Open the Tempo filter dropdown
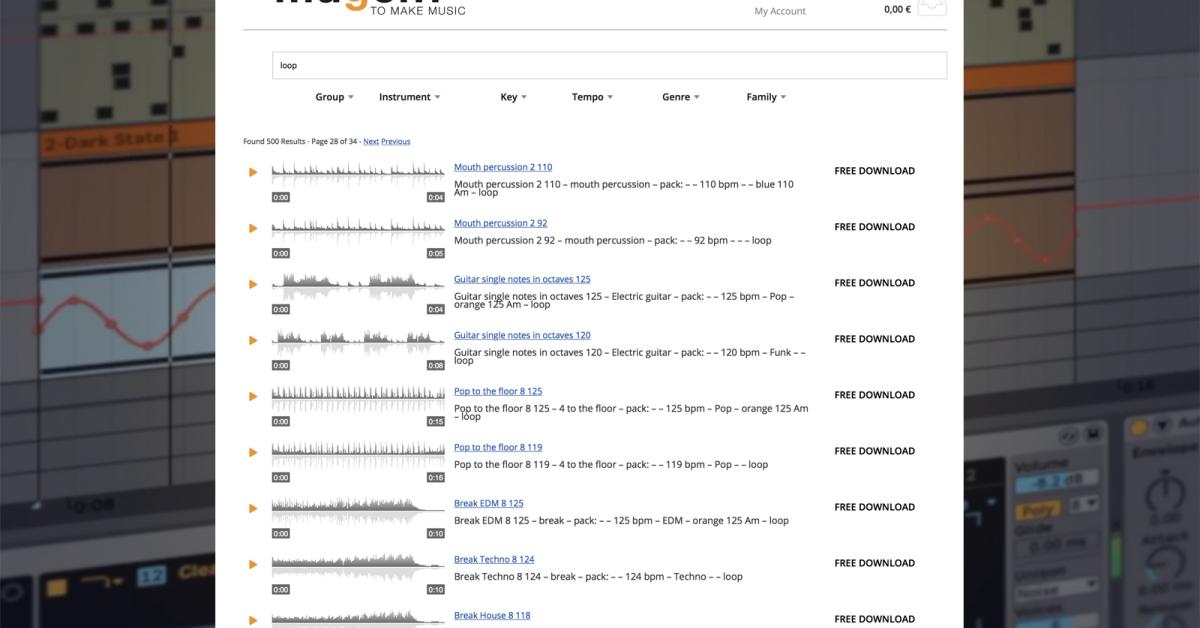Screen dimensions: 1200x628 click(592, 97)
